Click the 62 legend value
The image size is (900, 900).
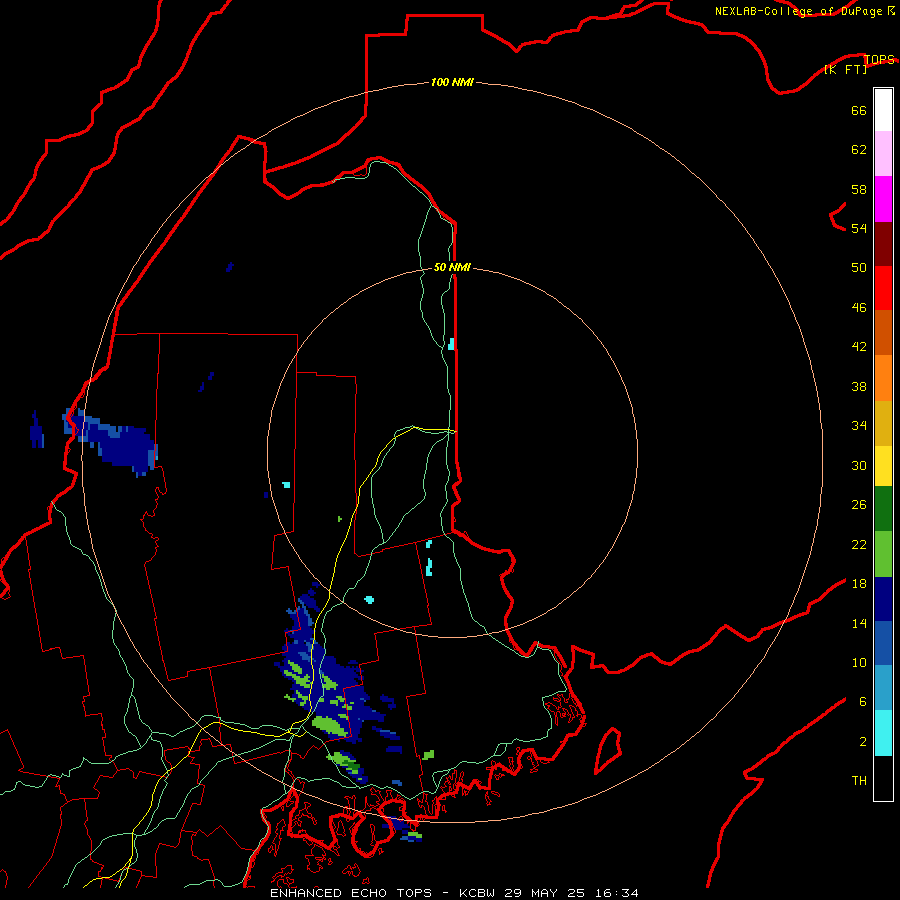click(859, 150)
